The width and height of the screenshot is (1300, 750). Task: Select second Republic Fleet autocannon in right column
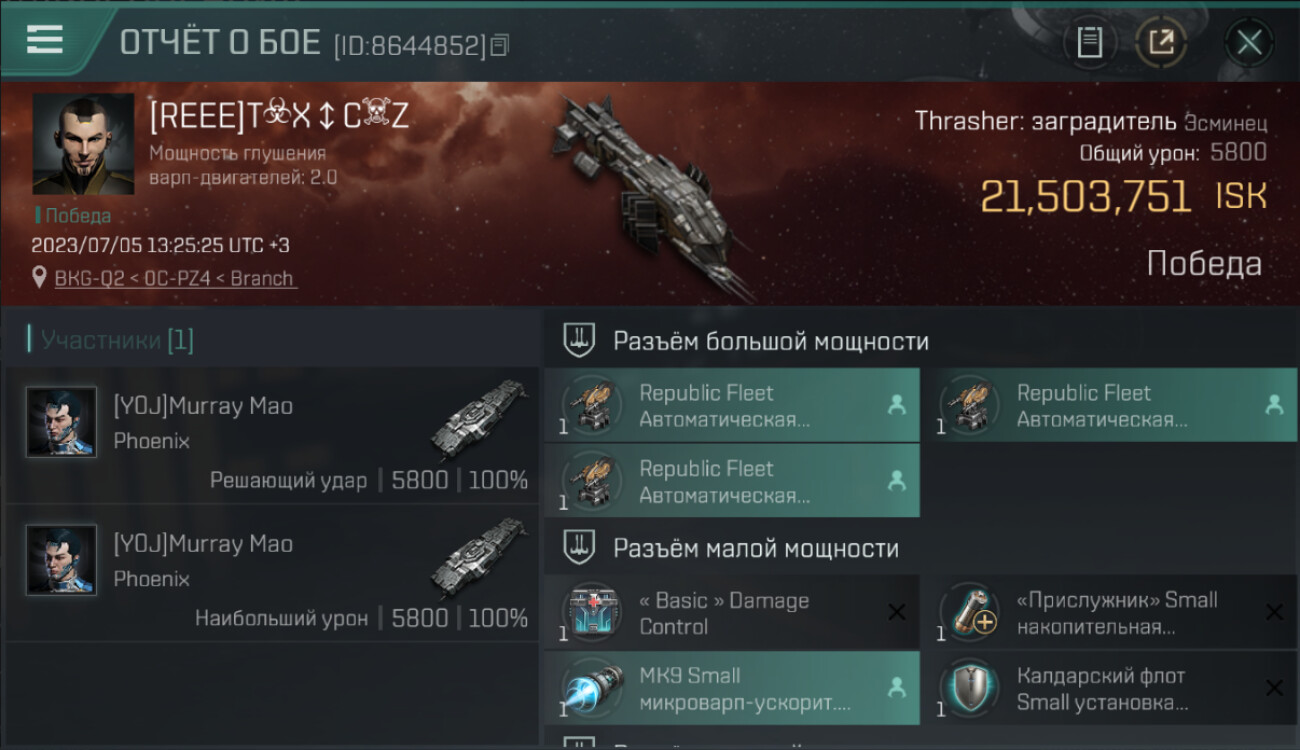coord(1110,405)
